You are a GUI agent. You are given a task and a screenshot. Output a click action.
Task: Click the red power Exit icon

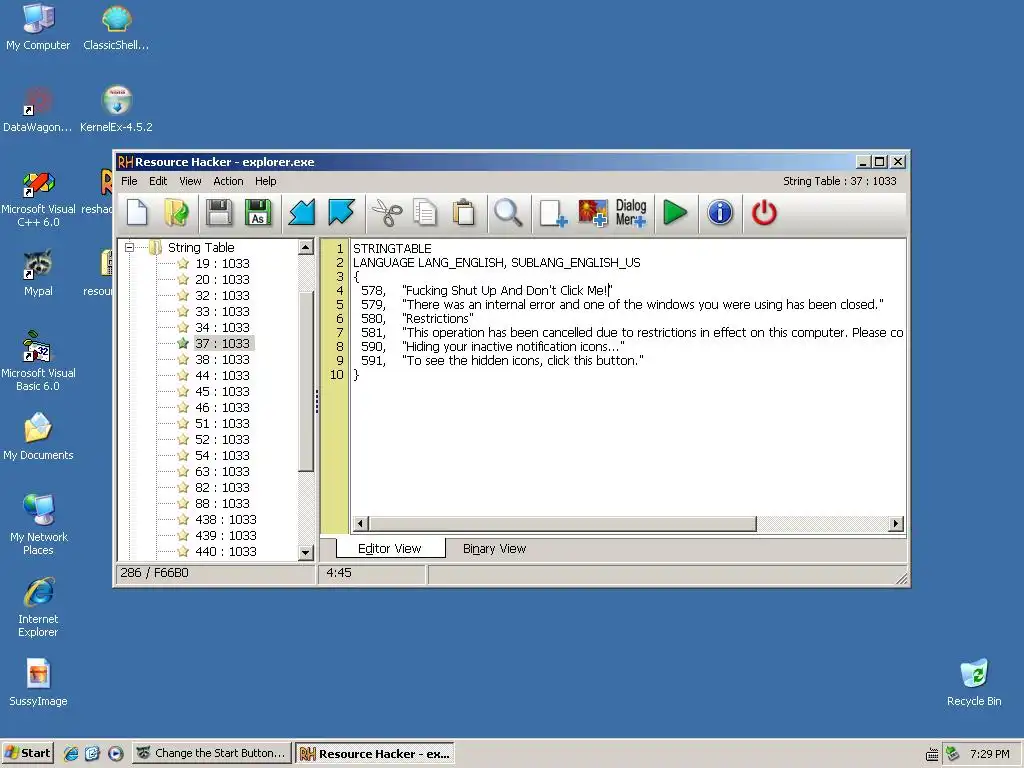pos(763,213)
